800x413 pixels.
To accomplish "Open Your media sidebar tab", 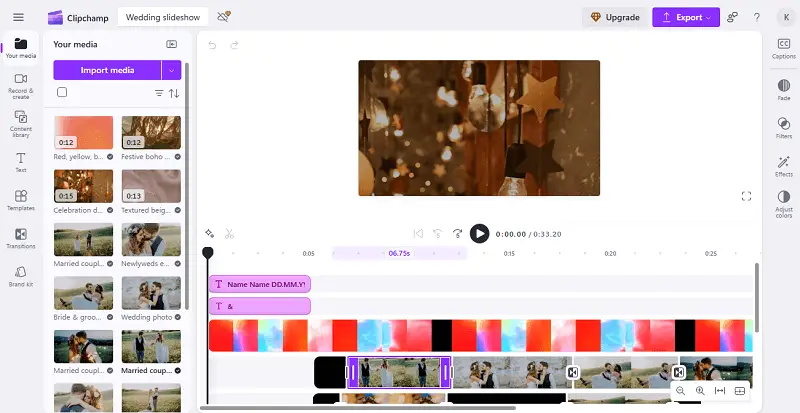I will (x=20, y=48).
